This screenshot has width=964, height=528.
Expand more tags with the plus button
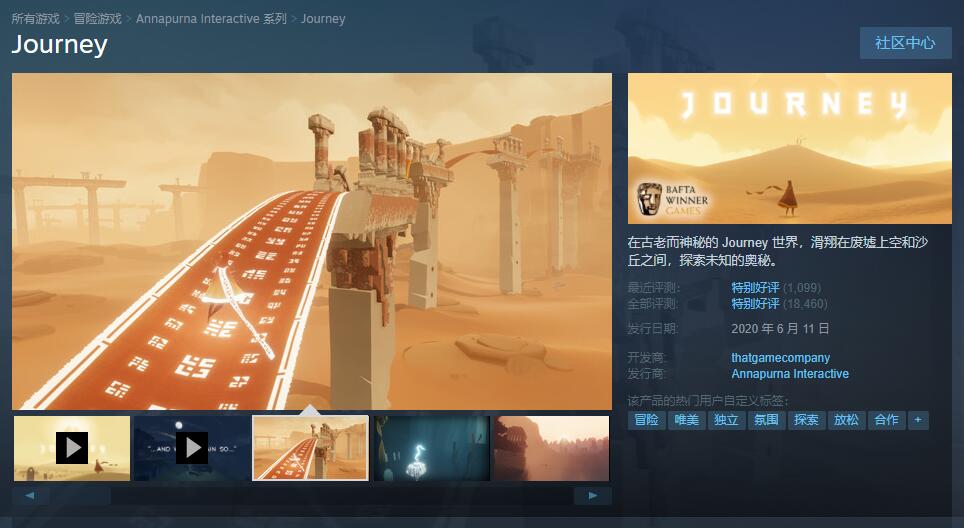coord(917,420)
